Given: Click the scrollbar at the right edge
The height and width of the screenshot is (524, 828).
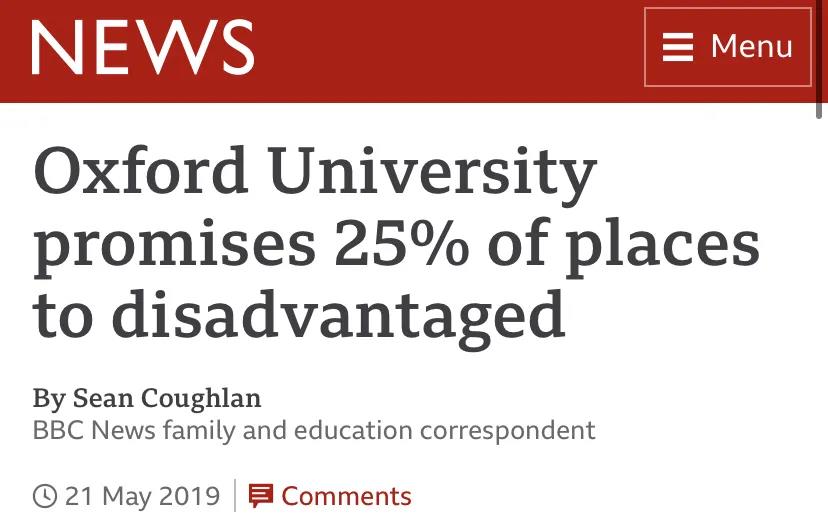Looking at the screenshot, I should coord(820,60).
